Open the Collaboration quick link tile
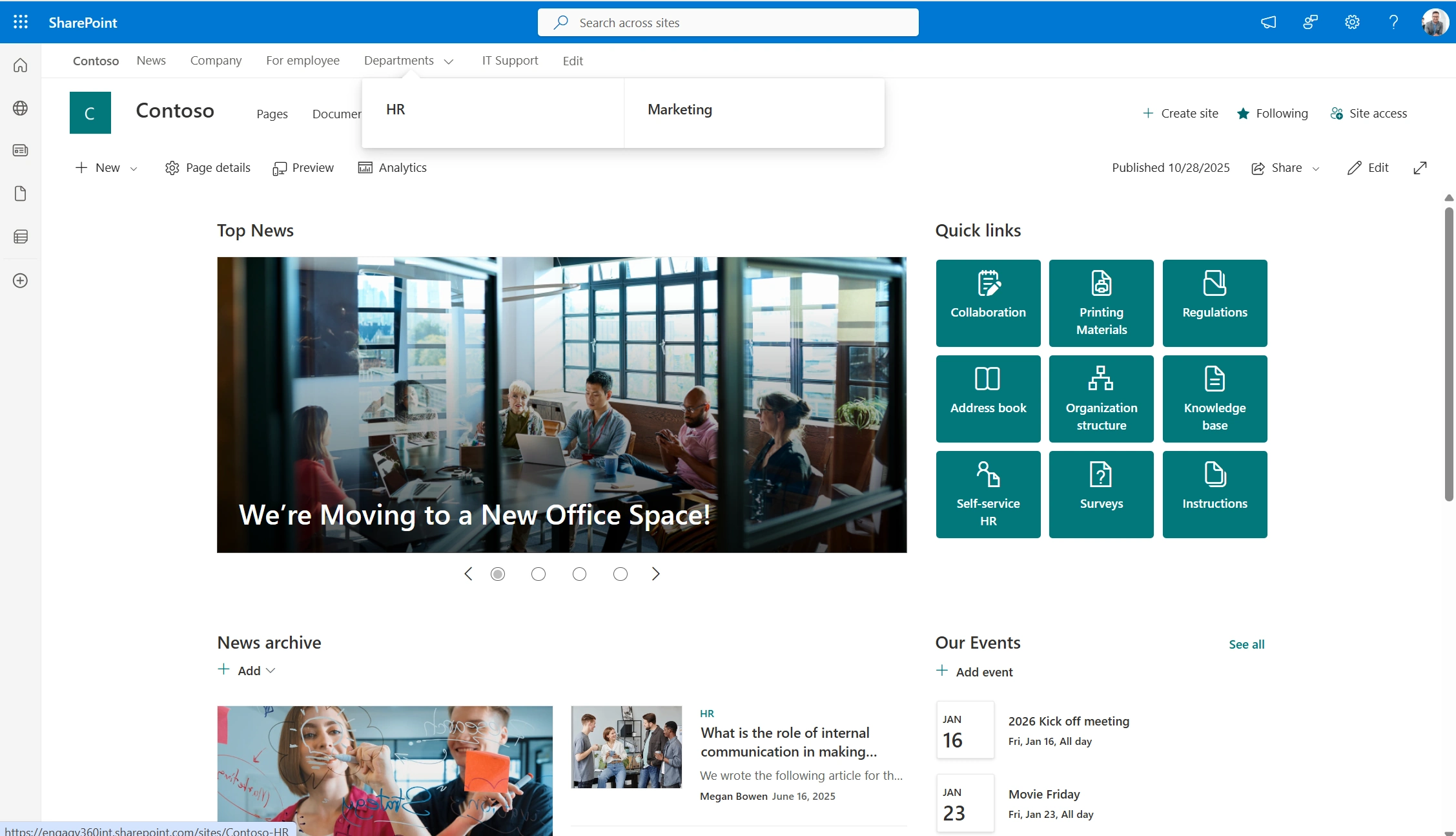Viewport: 1456px width, 836px height. (988, 302)
